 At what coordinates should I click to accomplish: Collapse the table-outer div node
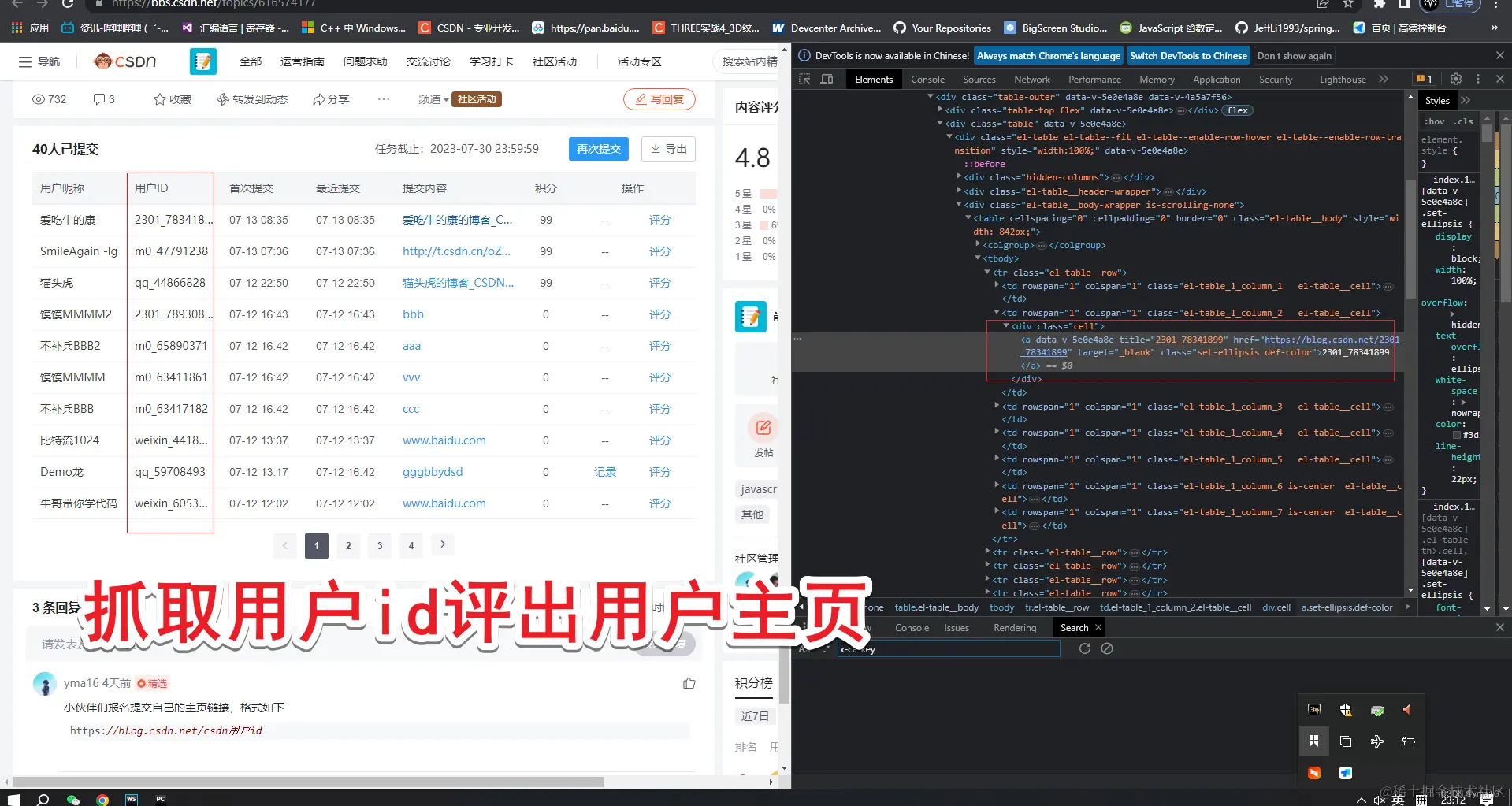(x=931, y=97)
